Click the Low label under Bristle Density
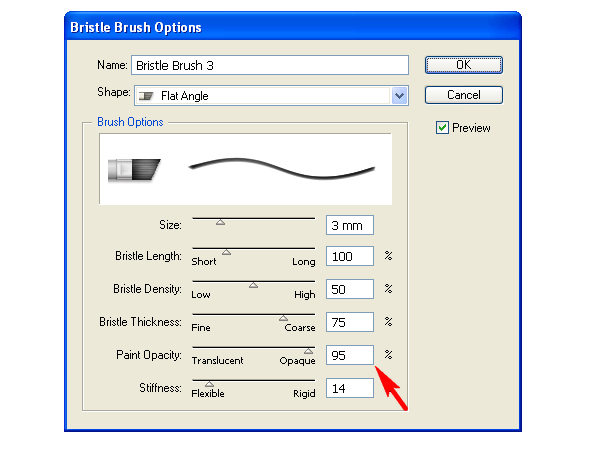Image resolution: width=600 pixels, height=450 pixels. click(x=201, y=295)
